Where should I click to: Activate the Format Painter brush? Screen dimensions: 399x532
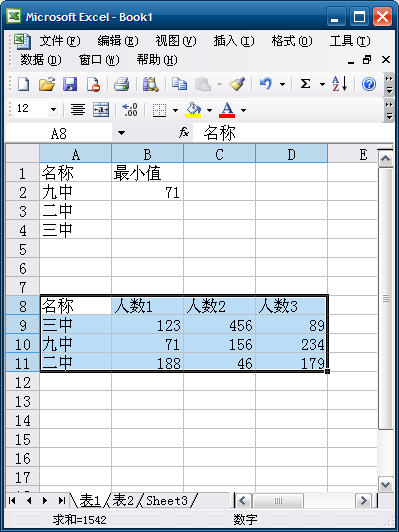point(237,84)
